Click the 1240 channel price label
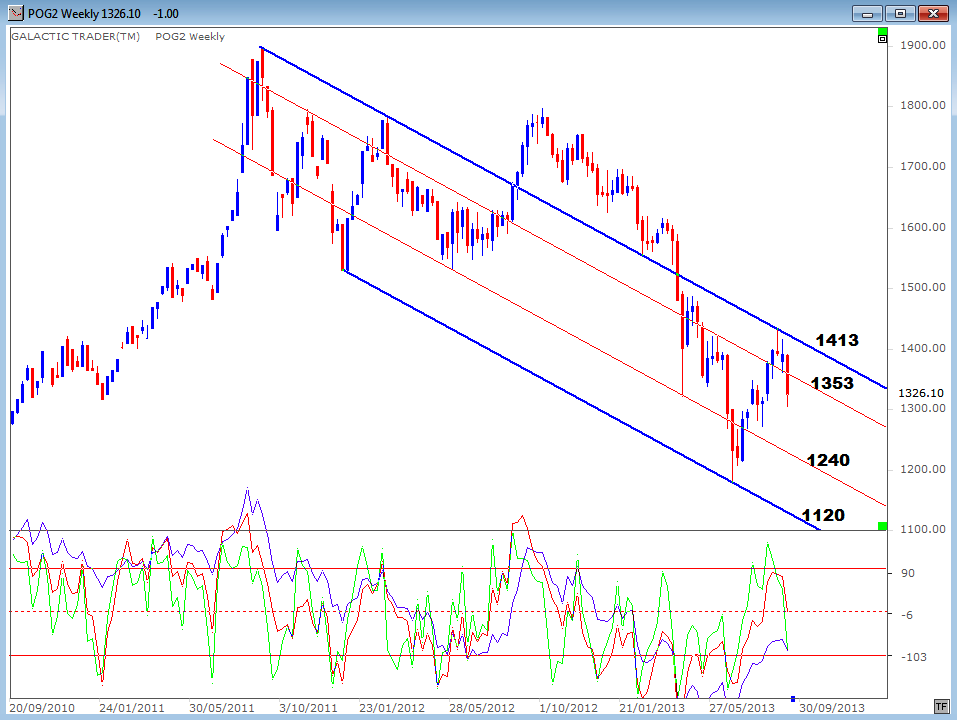 point(828,460)
